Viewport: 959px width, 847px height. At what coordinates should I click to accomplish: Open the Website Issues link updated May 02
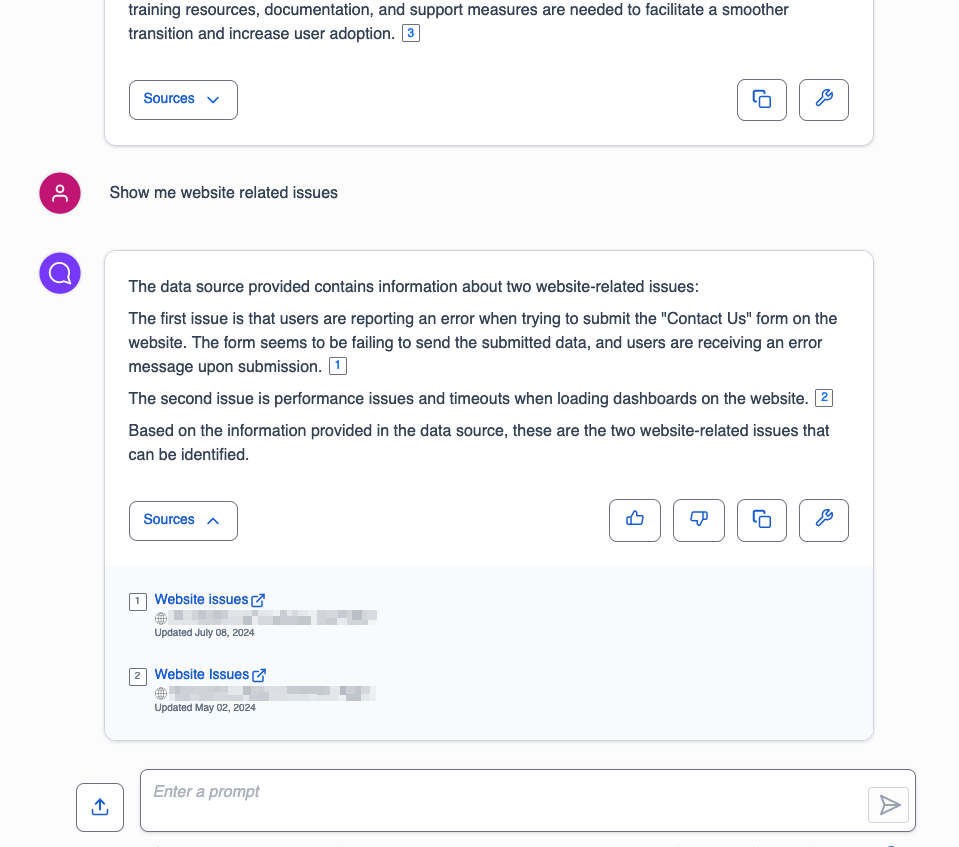(x=200, y=674)
